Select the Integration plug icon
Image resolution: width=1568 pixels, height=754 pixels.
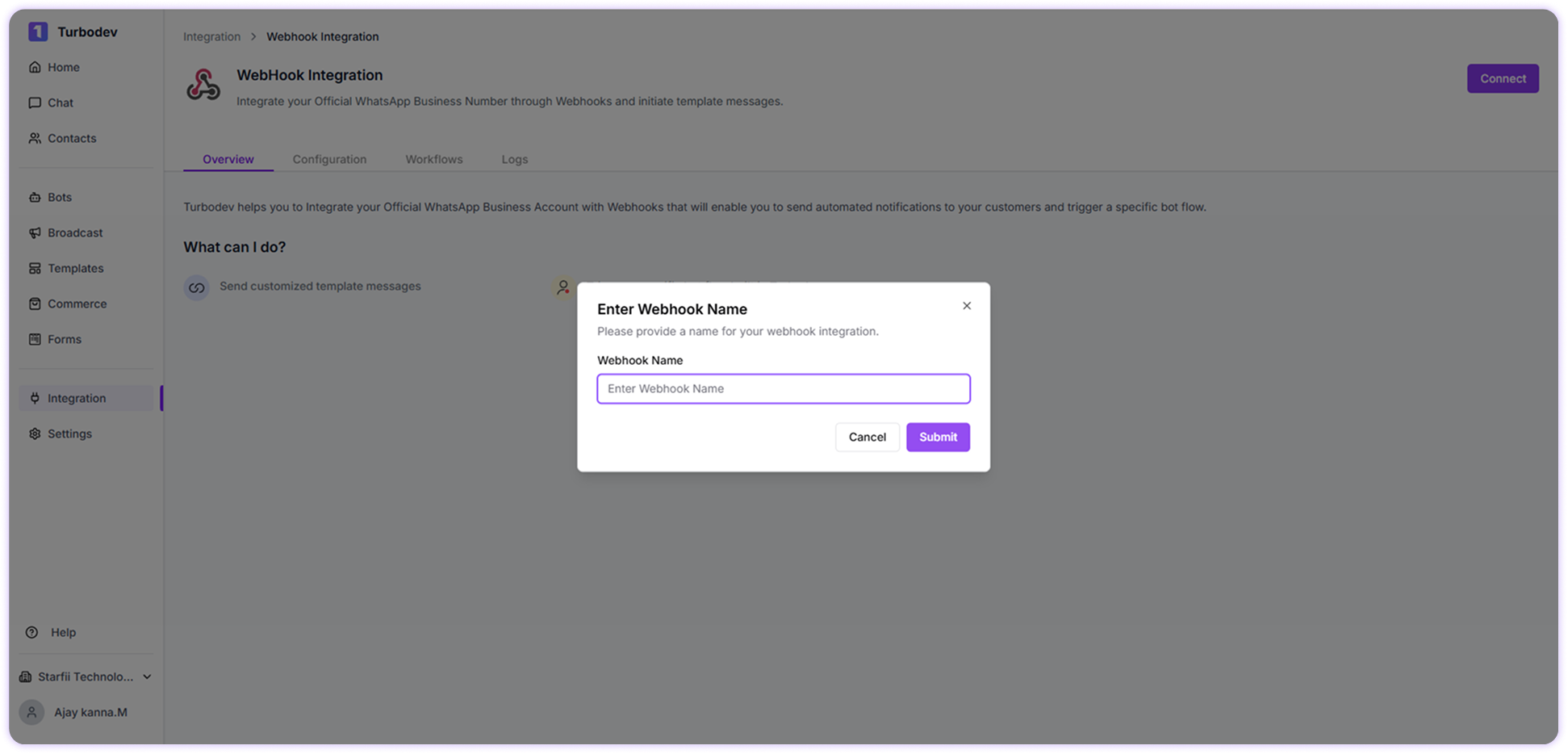point(35,398)
